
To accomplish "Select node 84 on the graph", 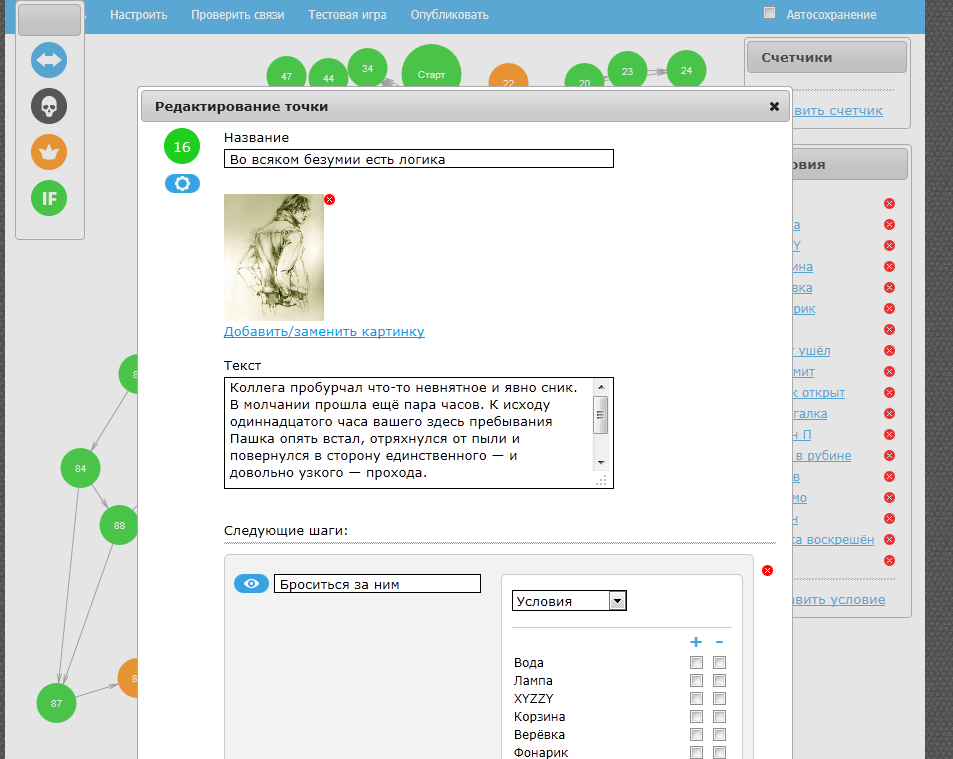I will [80, 469].
